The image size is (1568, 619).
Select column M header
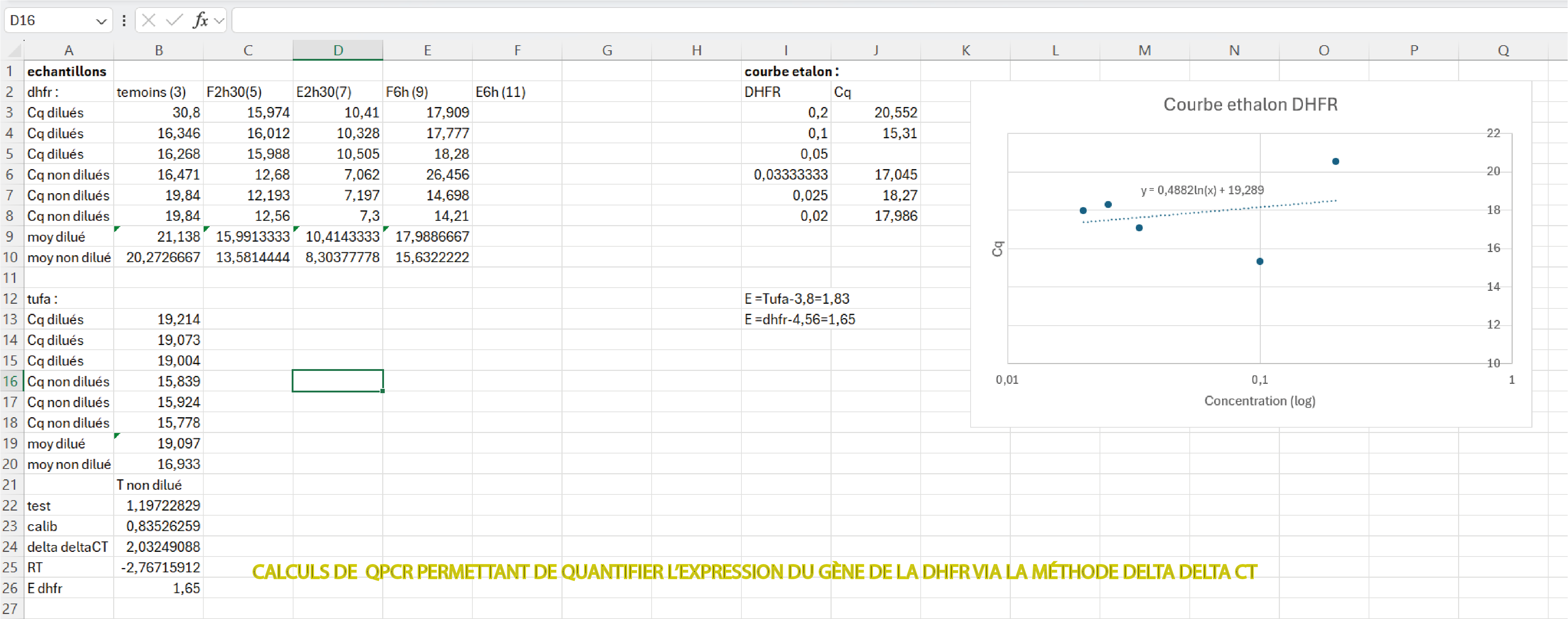coord(1144,51)
